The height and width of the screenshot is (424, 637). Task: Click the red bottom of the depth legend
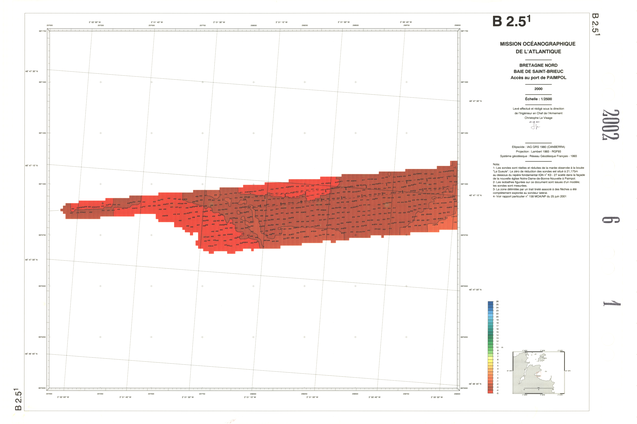[491, 388]
